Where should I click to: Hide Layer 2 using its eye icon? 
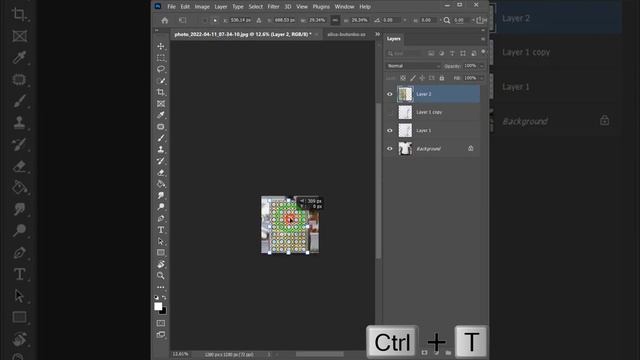389,94
